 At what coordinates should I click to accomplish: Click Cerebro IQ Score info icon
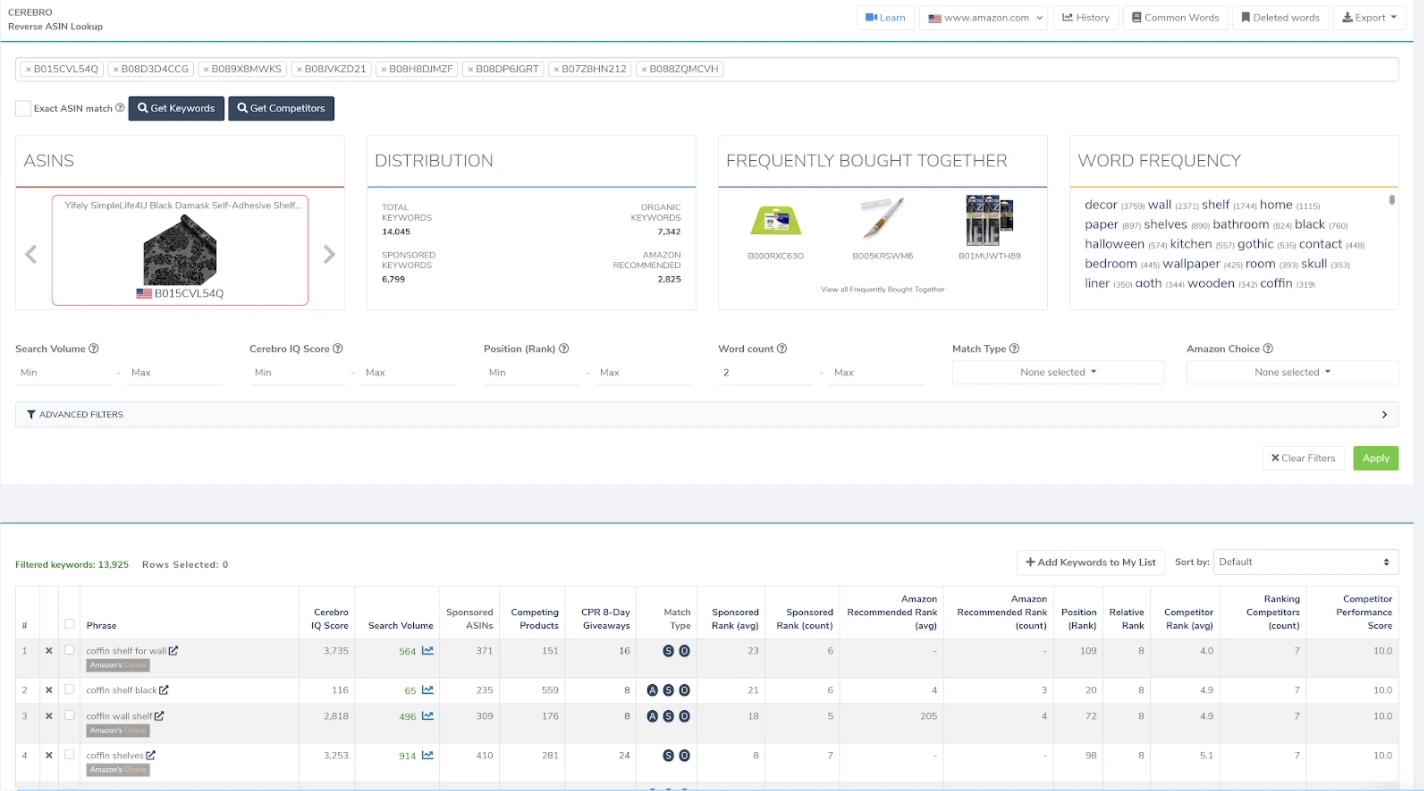[338, 349]
